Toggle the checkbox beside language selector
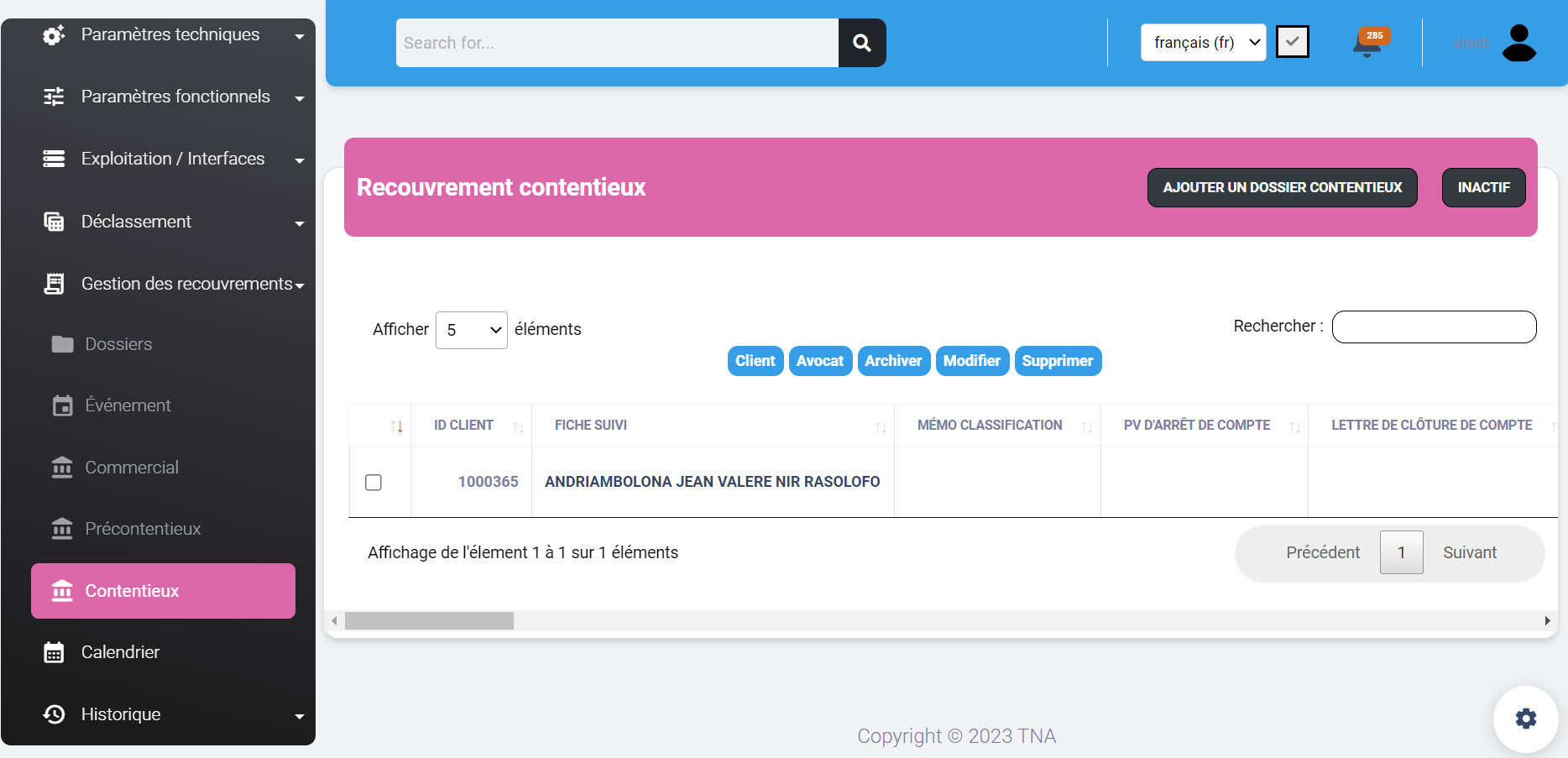Viewport: 1568px width, 758px height. tap(1292, 42)
